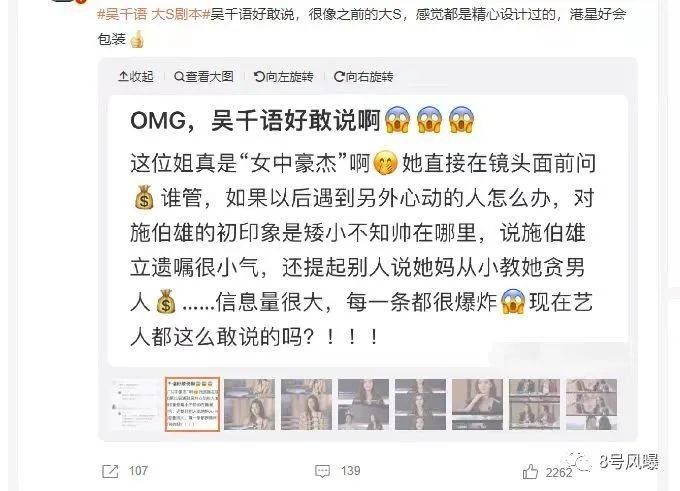Screen dimensions: 680x491
Task: Select the first faded thumbnail in strip
Action: tap(135, 405)
